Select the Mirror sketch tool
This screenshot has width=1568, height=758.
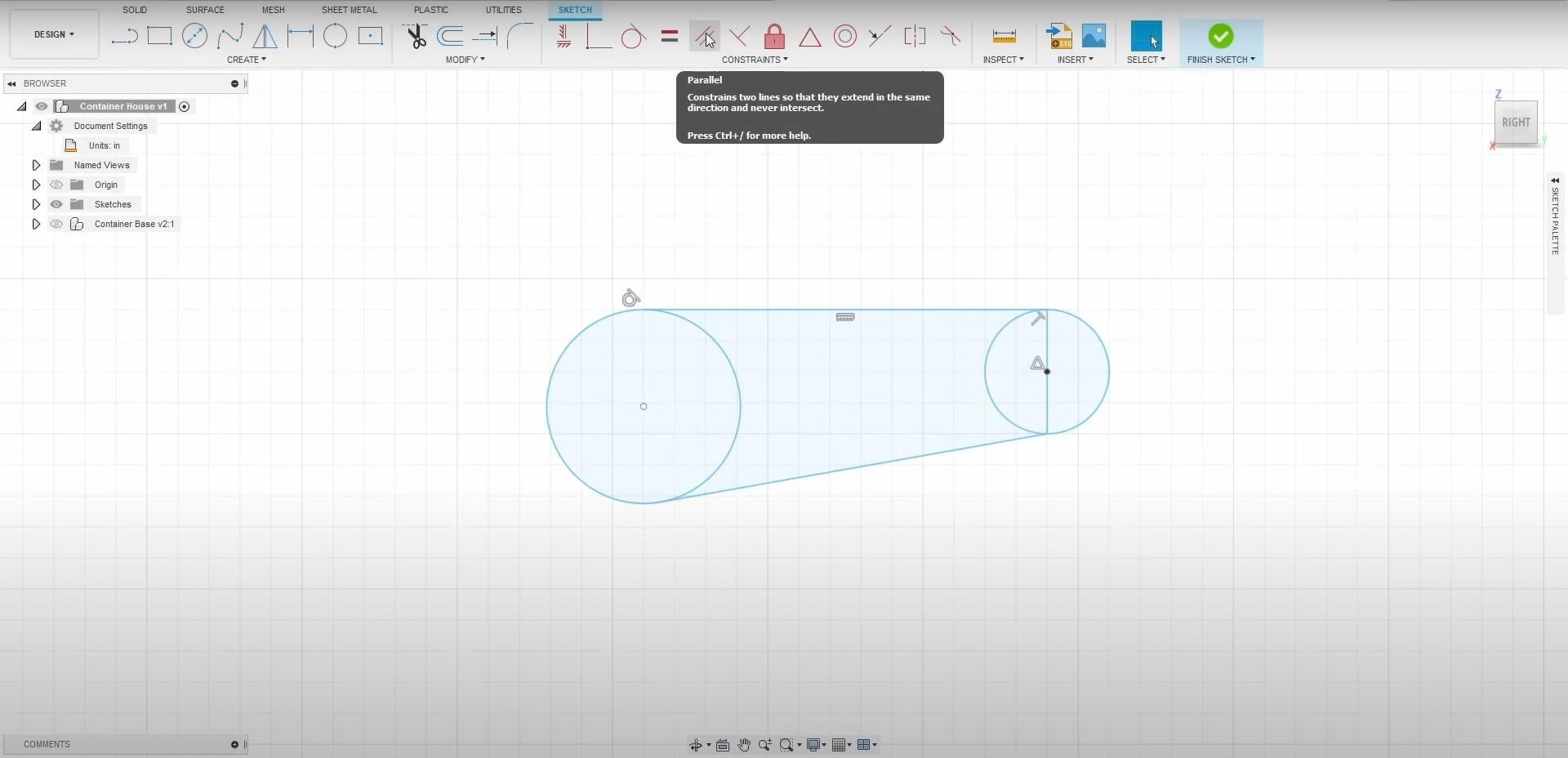point(265,36)
